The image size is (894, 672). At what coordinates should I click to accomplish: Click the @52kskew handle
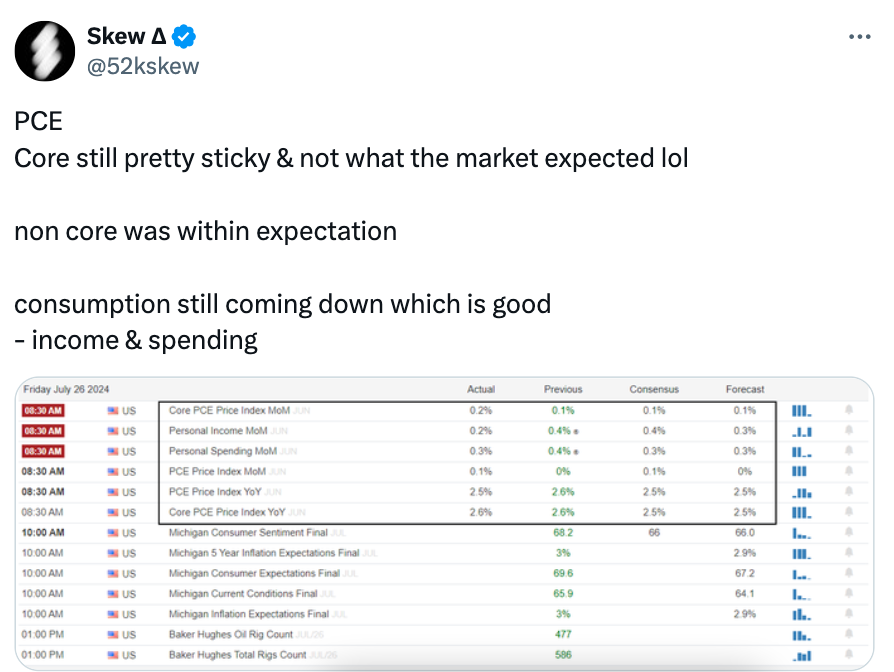tap(143, 66)
